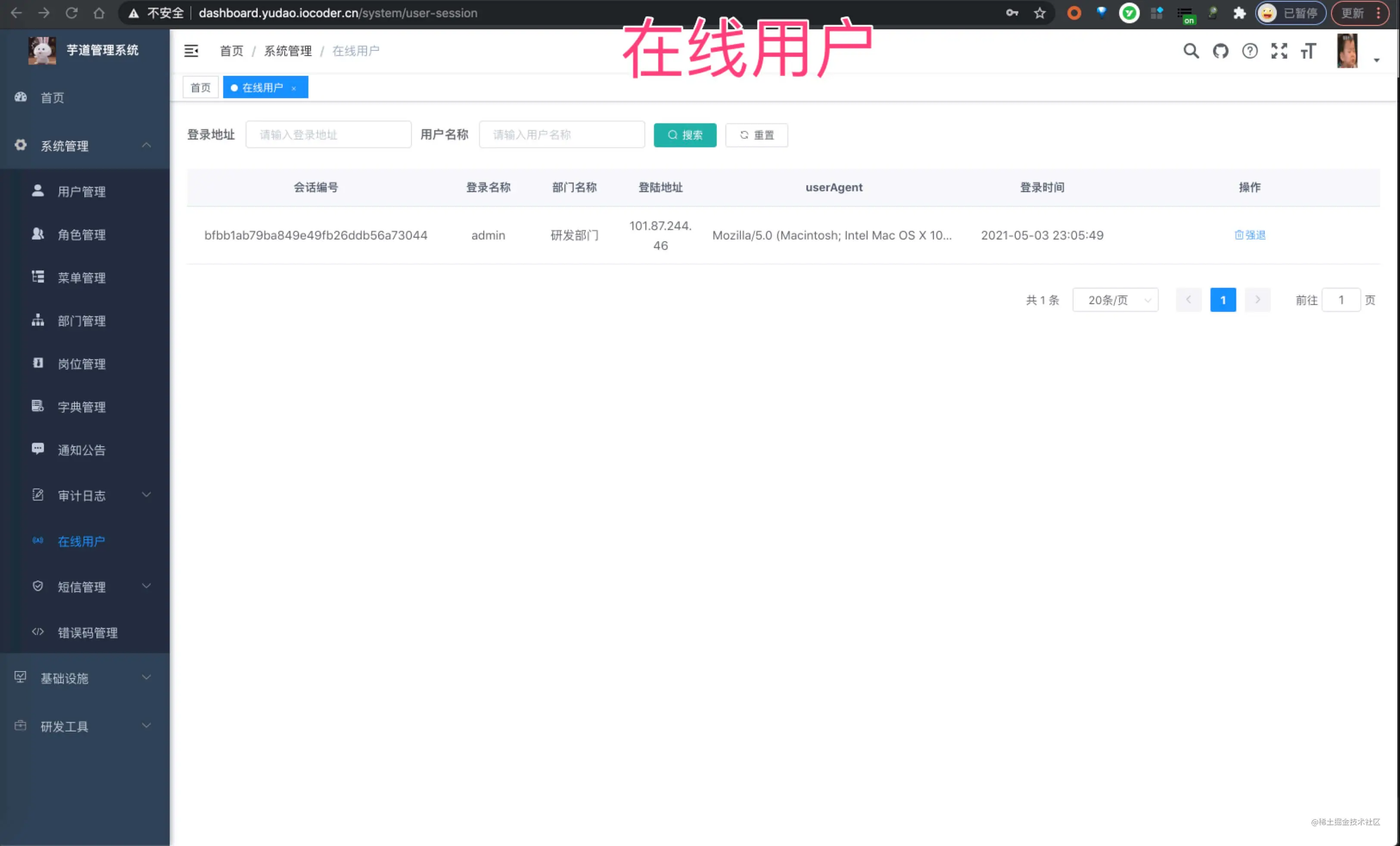Click the Mozilla/5.0 userAgent cell
The image size is (1400, 846).
[832, 235]
